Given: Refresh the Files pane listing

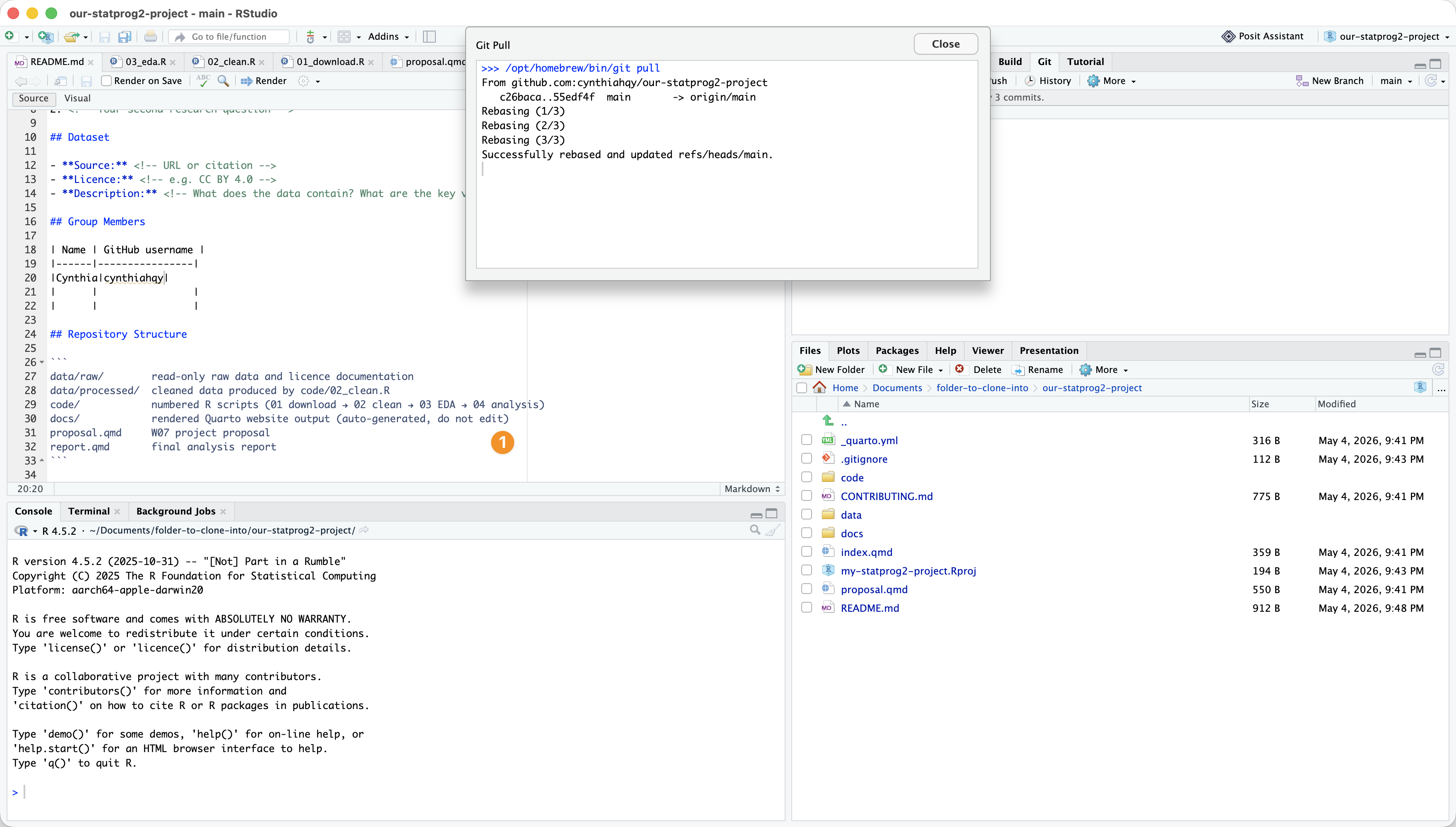Looking at the screenshot, I should pyautogui.click(x=1438, y=370).
